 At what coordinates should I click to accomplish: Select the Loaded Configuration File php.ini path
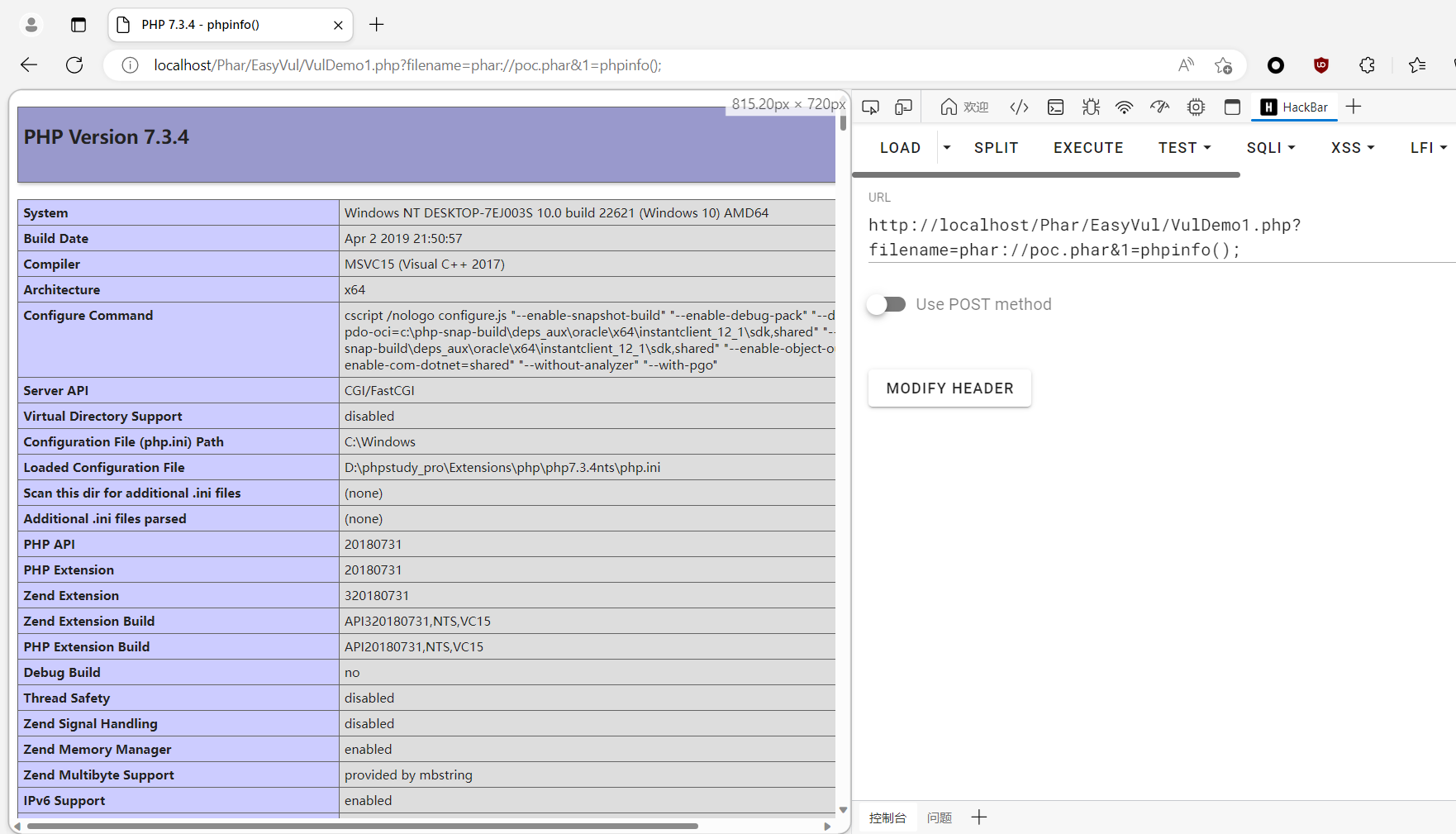(x=502, y=467)
